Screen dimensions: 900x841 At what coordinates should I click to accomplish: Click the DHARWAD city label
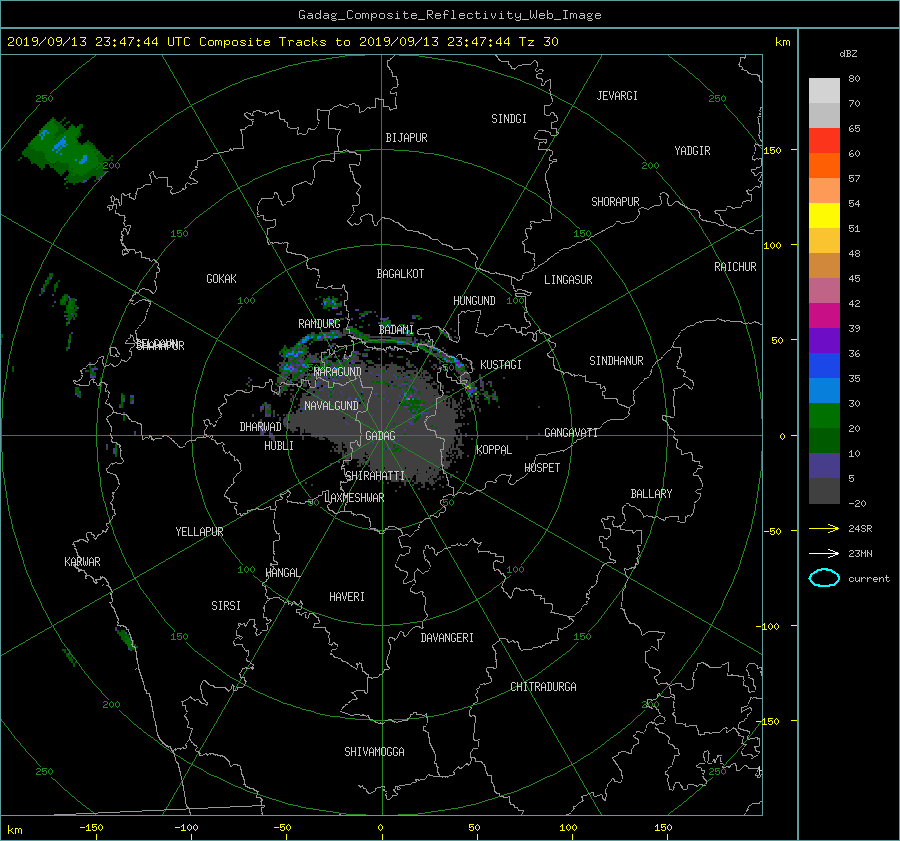(260, 427)
